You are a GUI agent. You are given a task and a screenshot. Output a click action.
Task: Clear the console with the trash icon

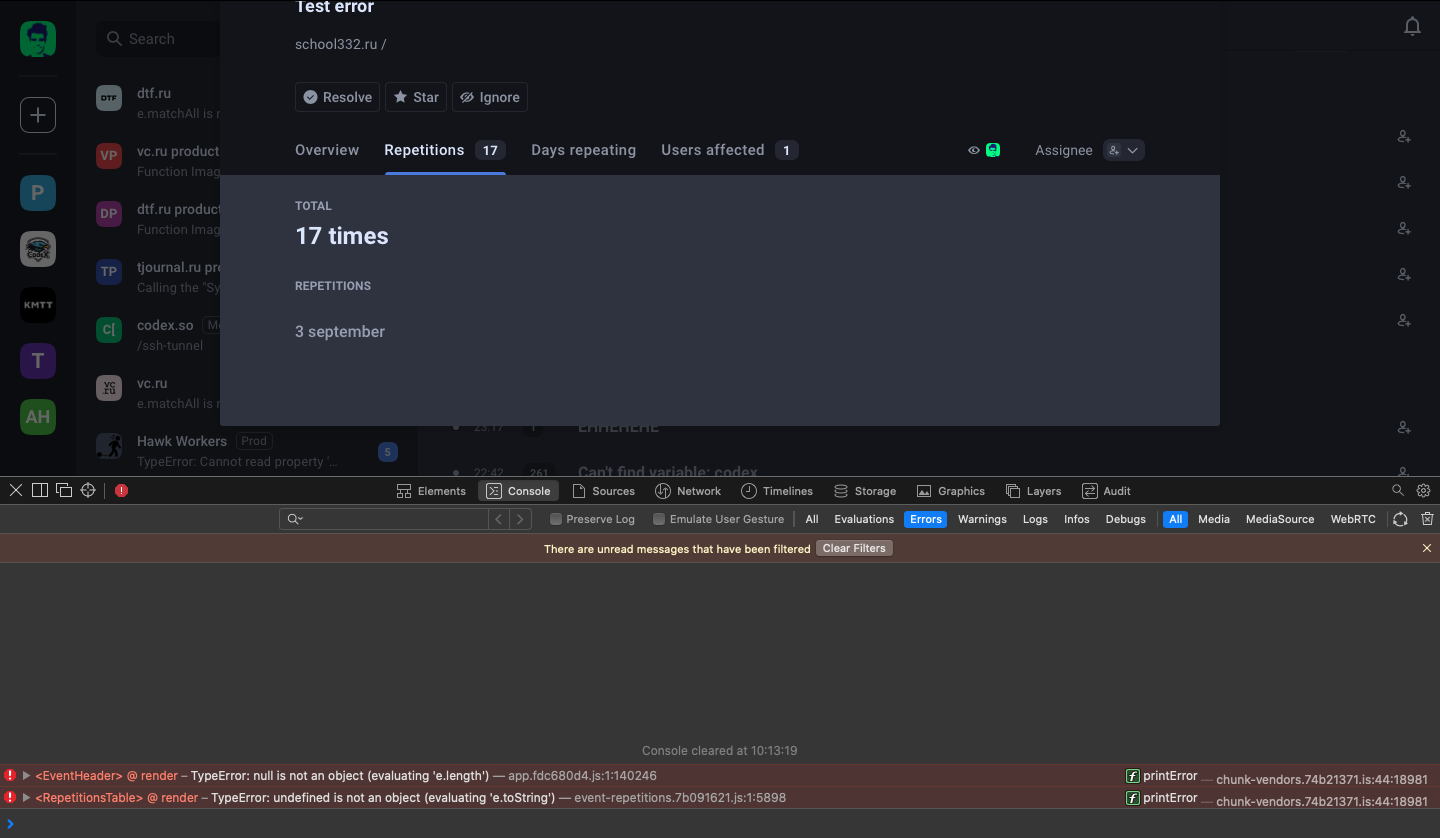1427,518
